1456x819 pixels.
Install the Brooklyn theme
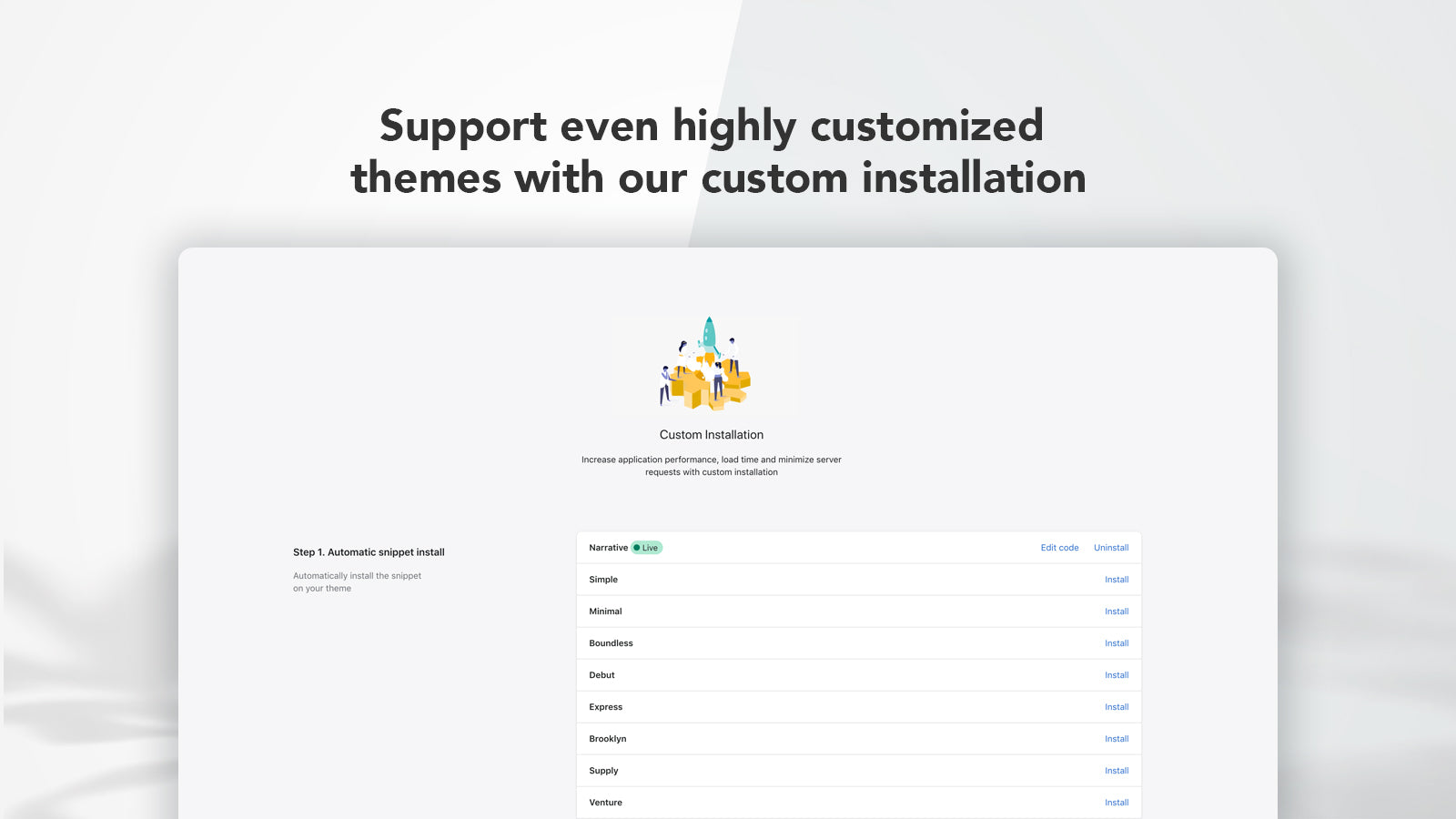coord(1117,738)
